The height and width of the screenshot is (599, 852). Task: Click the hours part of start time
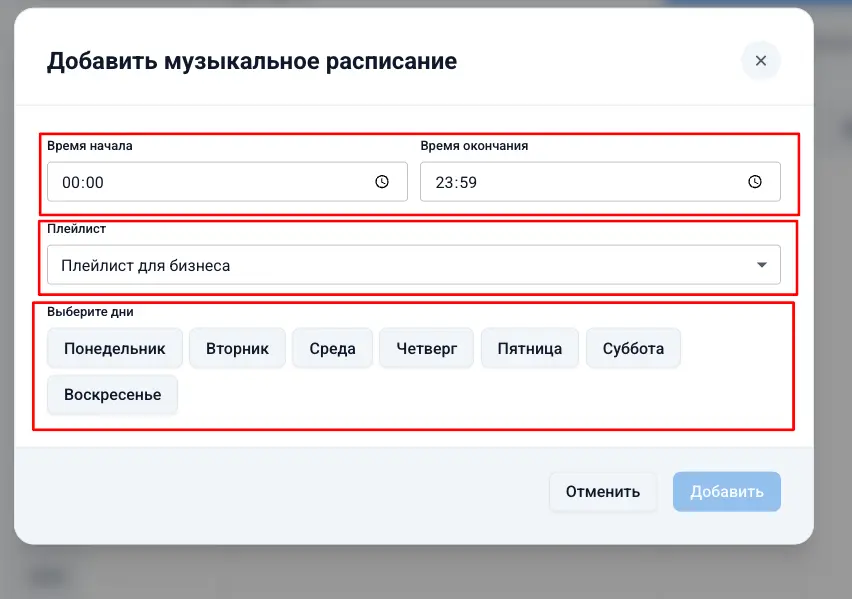click(x=70, y=183)
